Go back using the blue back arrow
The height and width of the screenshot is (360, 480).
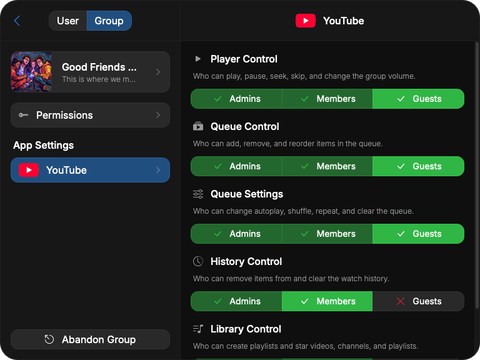point(17,21)
